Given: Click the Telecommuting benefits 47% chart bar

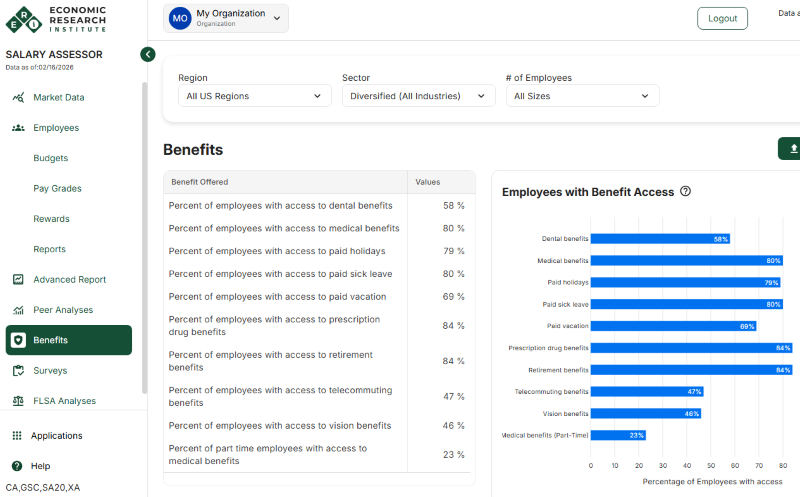Looking at the screenshot, I should pyautogui.click(x=647, y=391).
